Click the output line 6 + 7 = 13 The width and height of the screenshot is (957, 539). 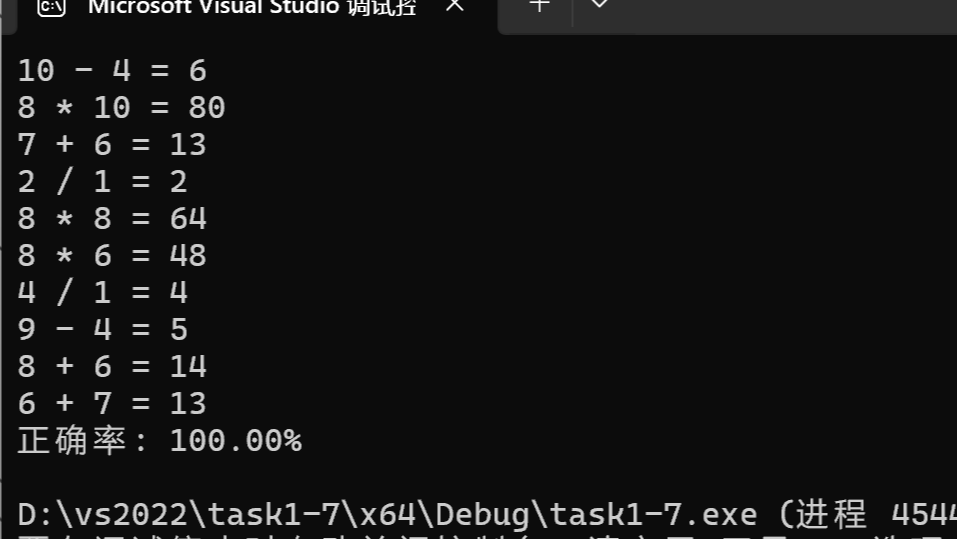(112, 404)
